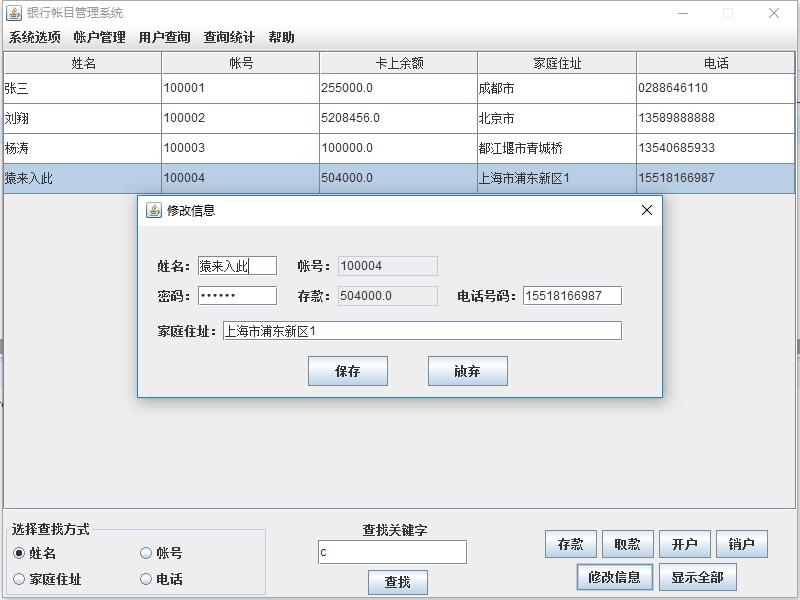
Task: Click the 修改信息 button
Action: (x=614, y=577)
